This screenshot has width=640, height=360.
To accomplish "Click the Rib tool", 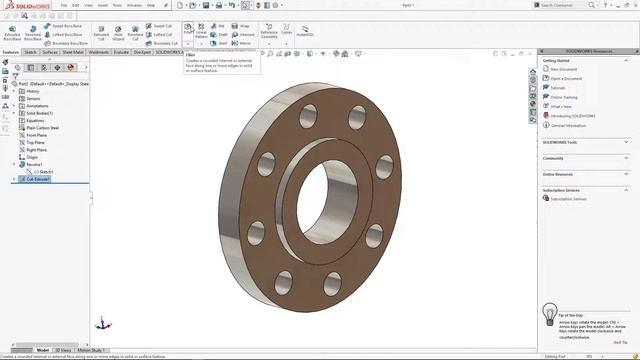I will click(218, 26).
